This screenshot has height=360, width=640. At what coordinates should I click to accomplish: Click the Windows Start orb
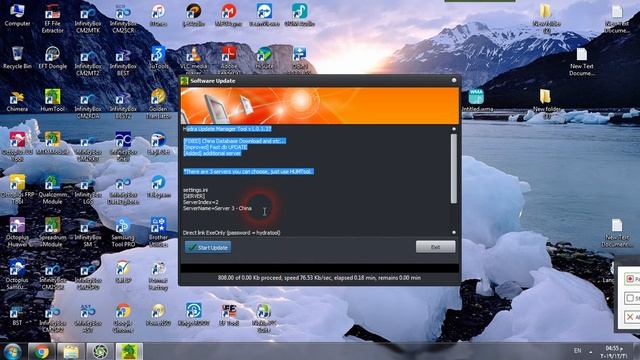pyautogui.click(x=13, y=351)
